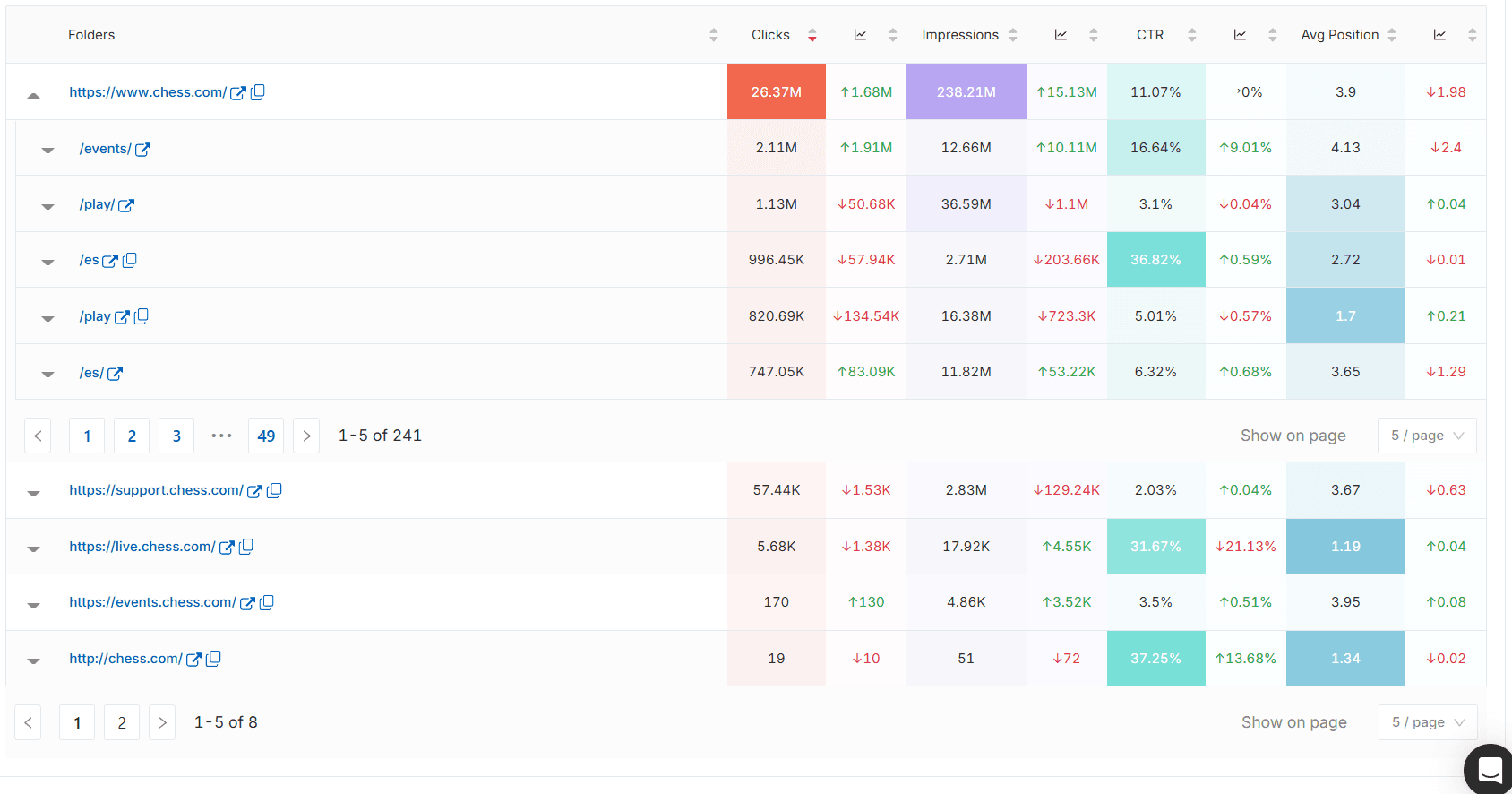Collapse the https://www.chess.com/ row
The height and width of the screenshot is (794, 1512).
click(33, 94)
